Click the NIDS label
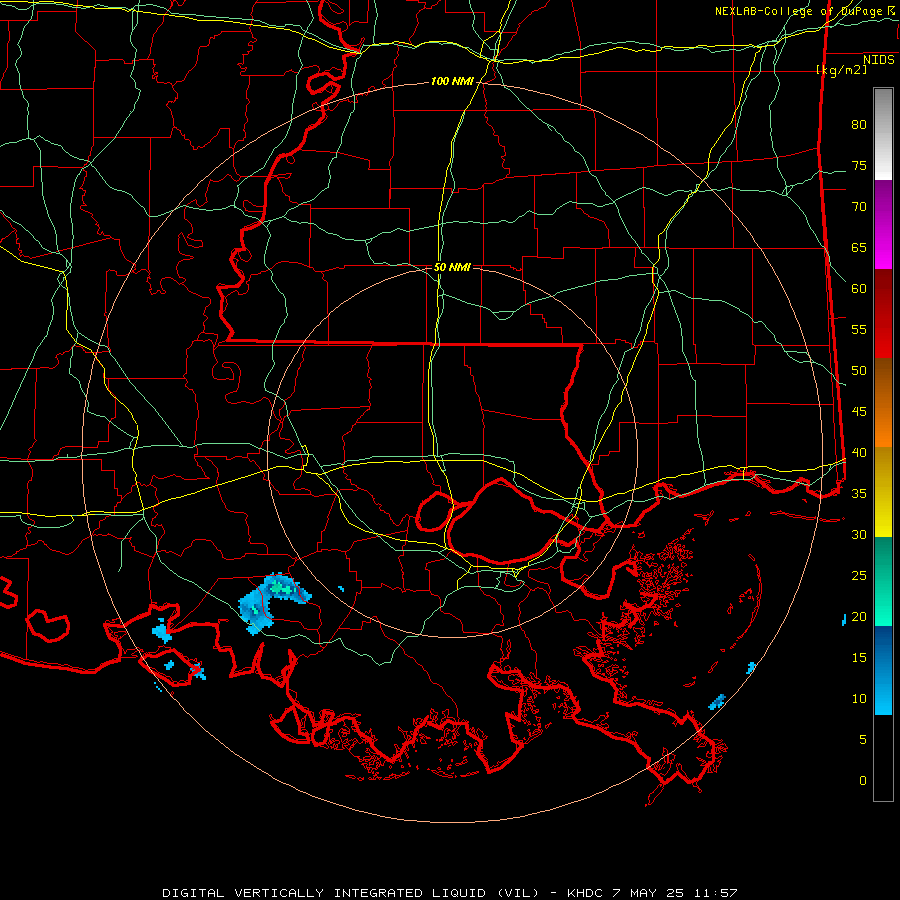Image resolution: width=900 pixels, height=900 pixels. pyautogui.click(x=878, y=60)
